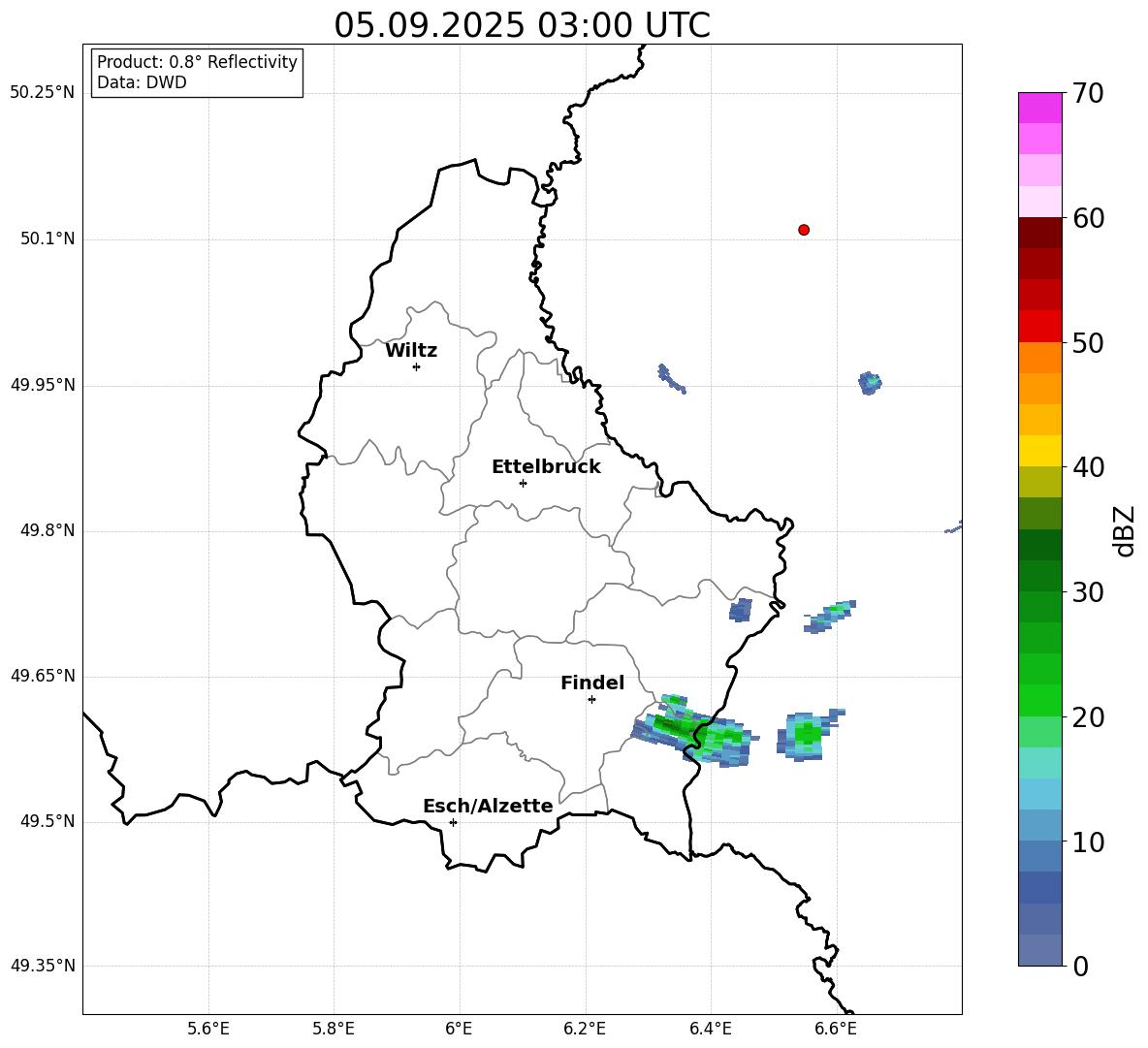Click the 20 value on the colorbar
The image size is (1148, 1048).
click(x=1088, y=717)
